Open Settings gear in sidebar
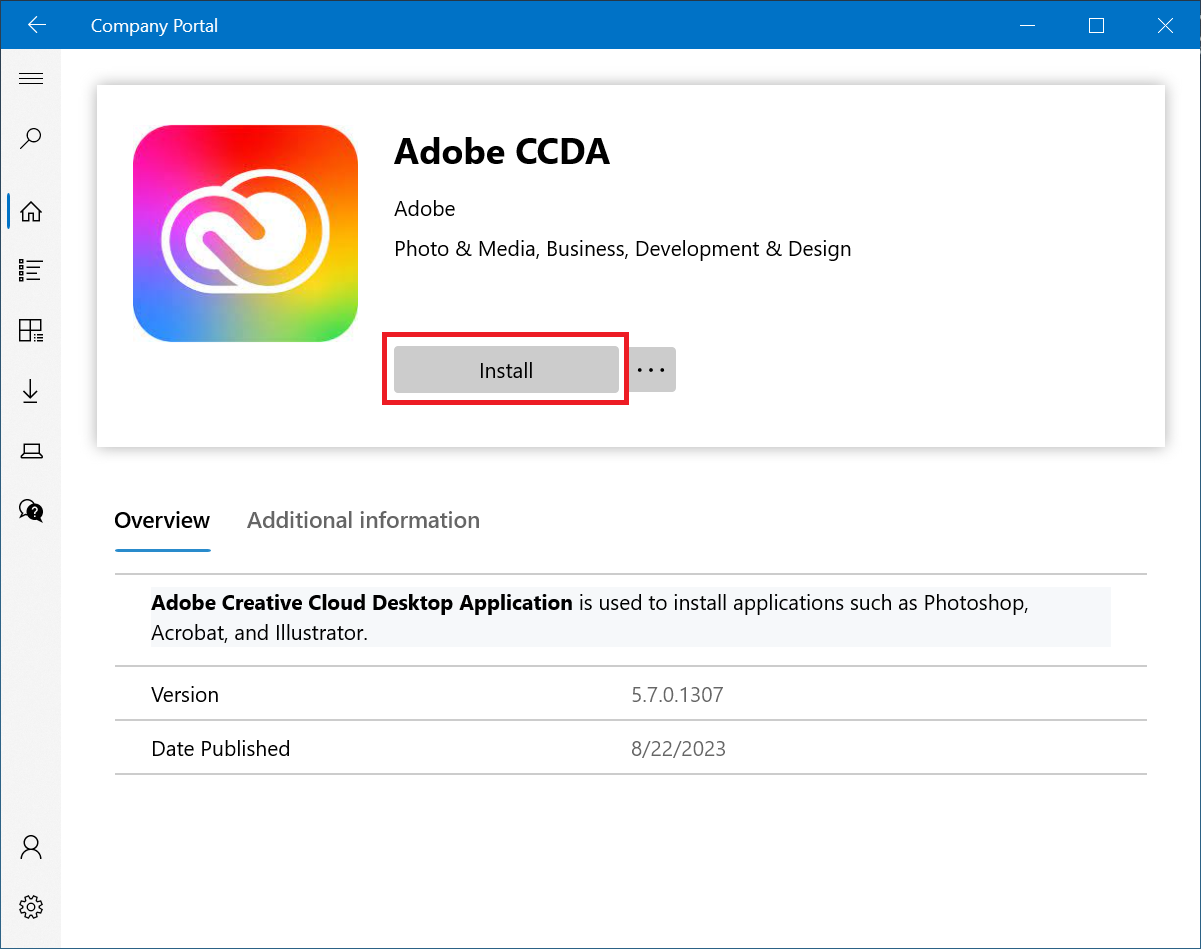 [31, 907]
